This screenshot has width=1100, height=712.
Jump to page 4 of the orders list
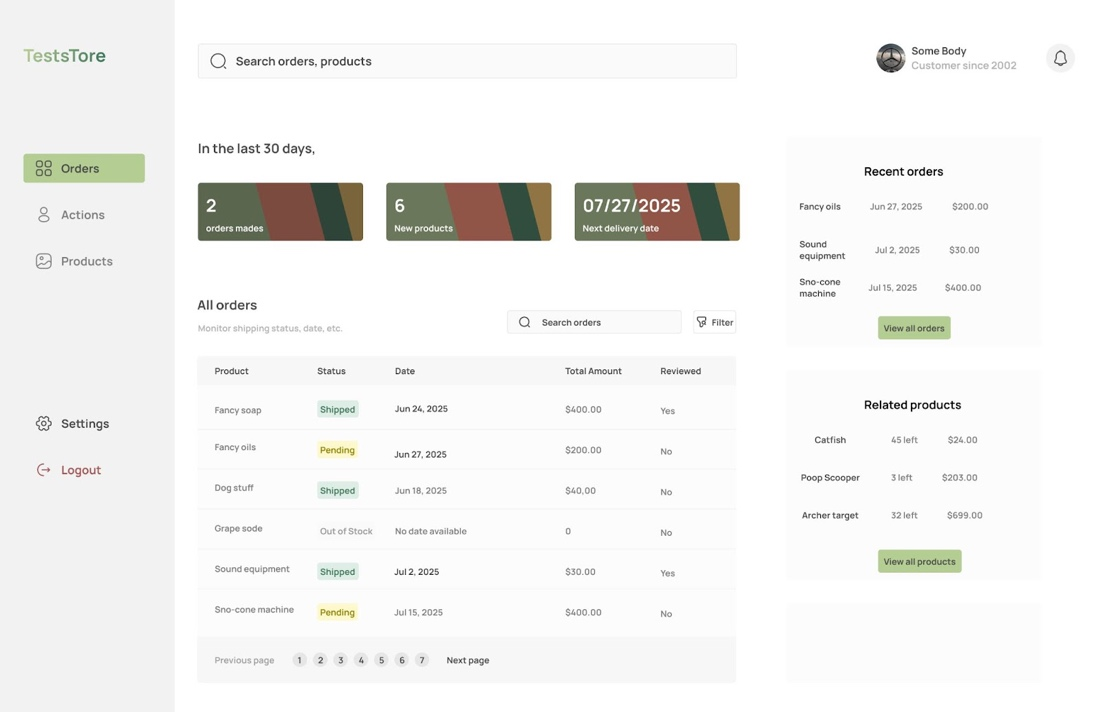click(x=361, y=660)
